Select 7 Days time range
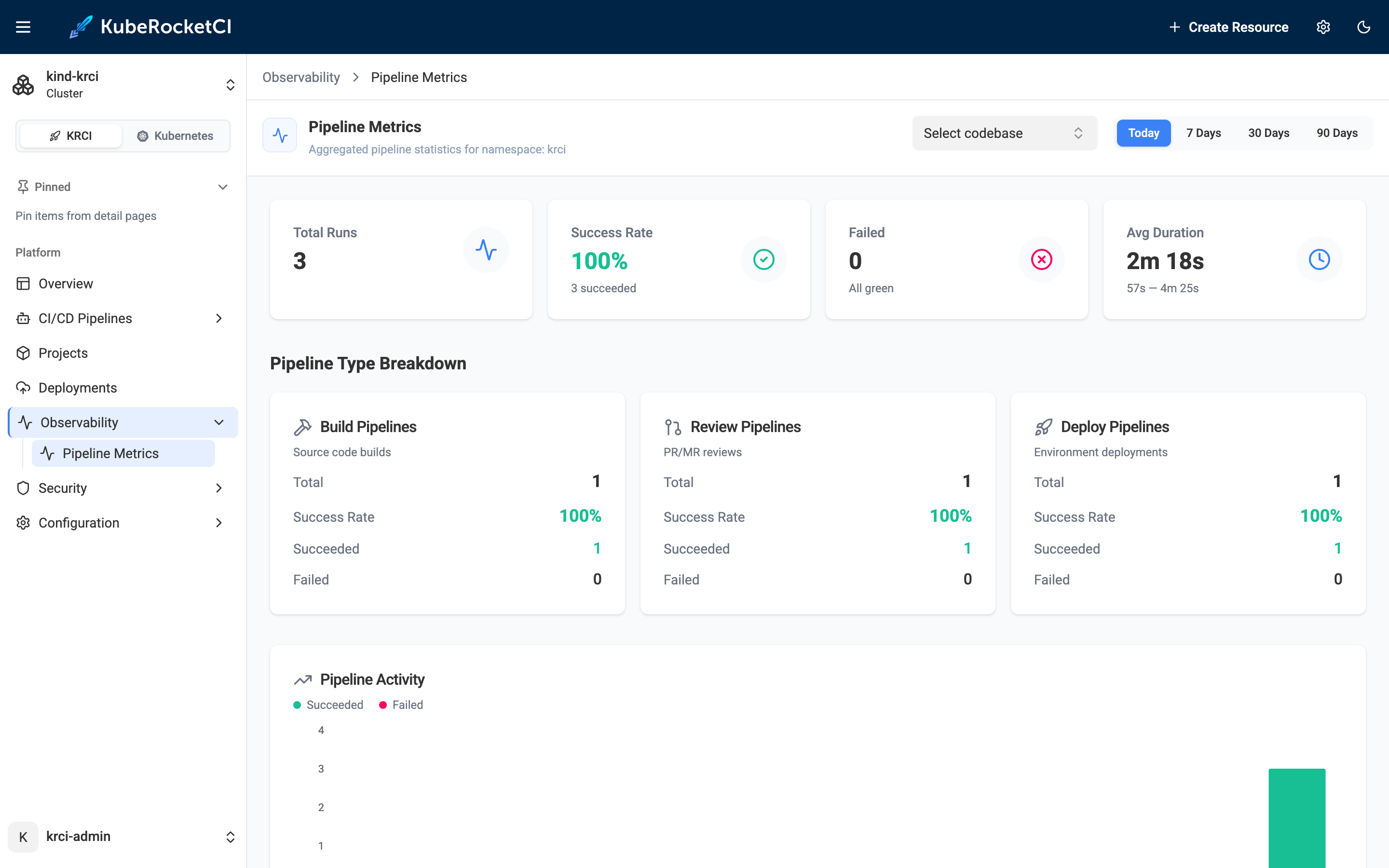Screen dimensions: 1389x868 click(x=1204, y=133)
